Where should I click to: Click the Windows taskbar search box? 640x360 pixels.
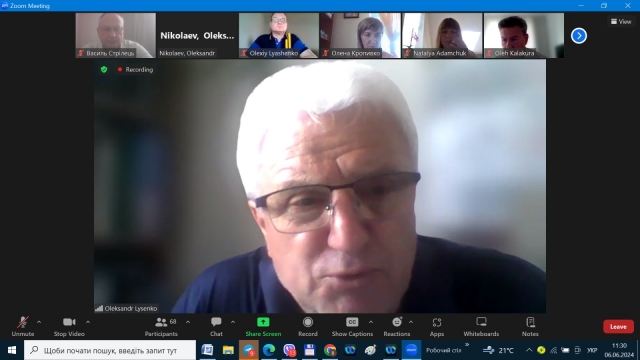[110, 350]
